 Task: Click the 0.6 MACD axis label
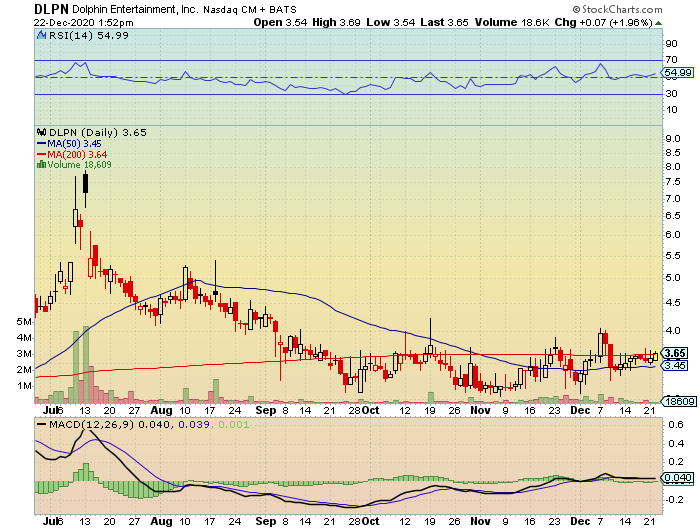[x=676, y=425]
